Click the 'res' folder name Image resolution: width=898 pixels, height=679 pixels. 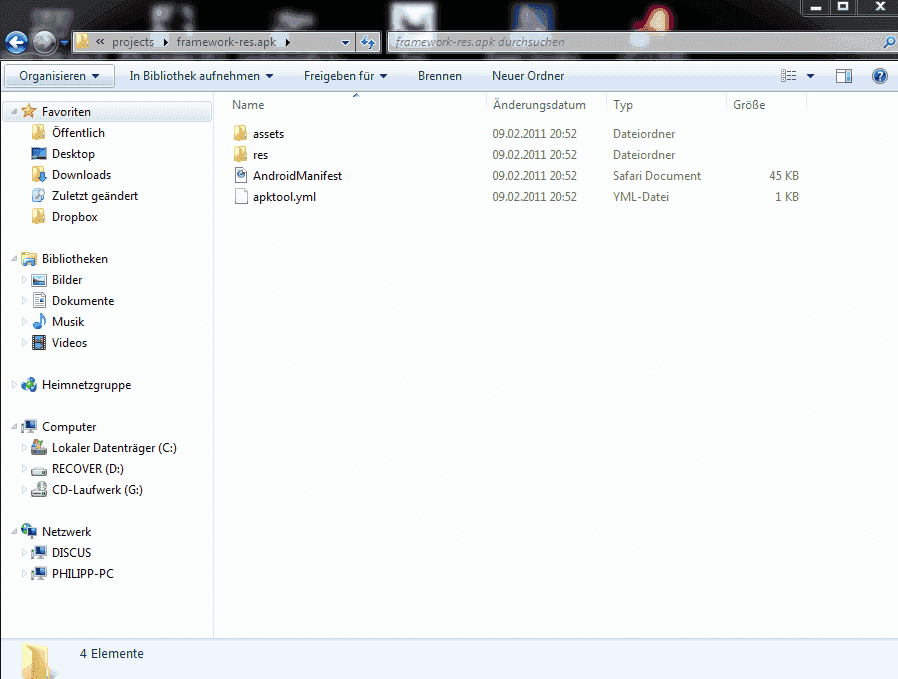coord(261,155)
